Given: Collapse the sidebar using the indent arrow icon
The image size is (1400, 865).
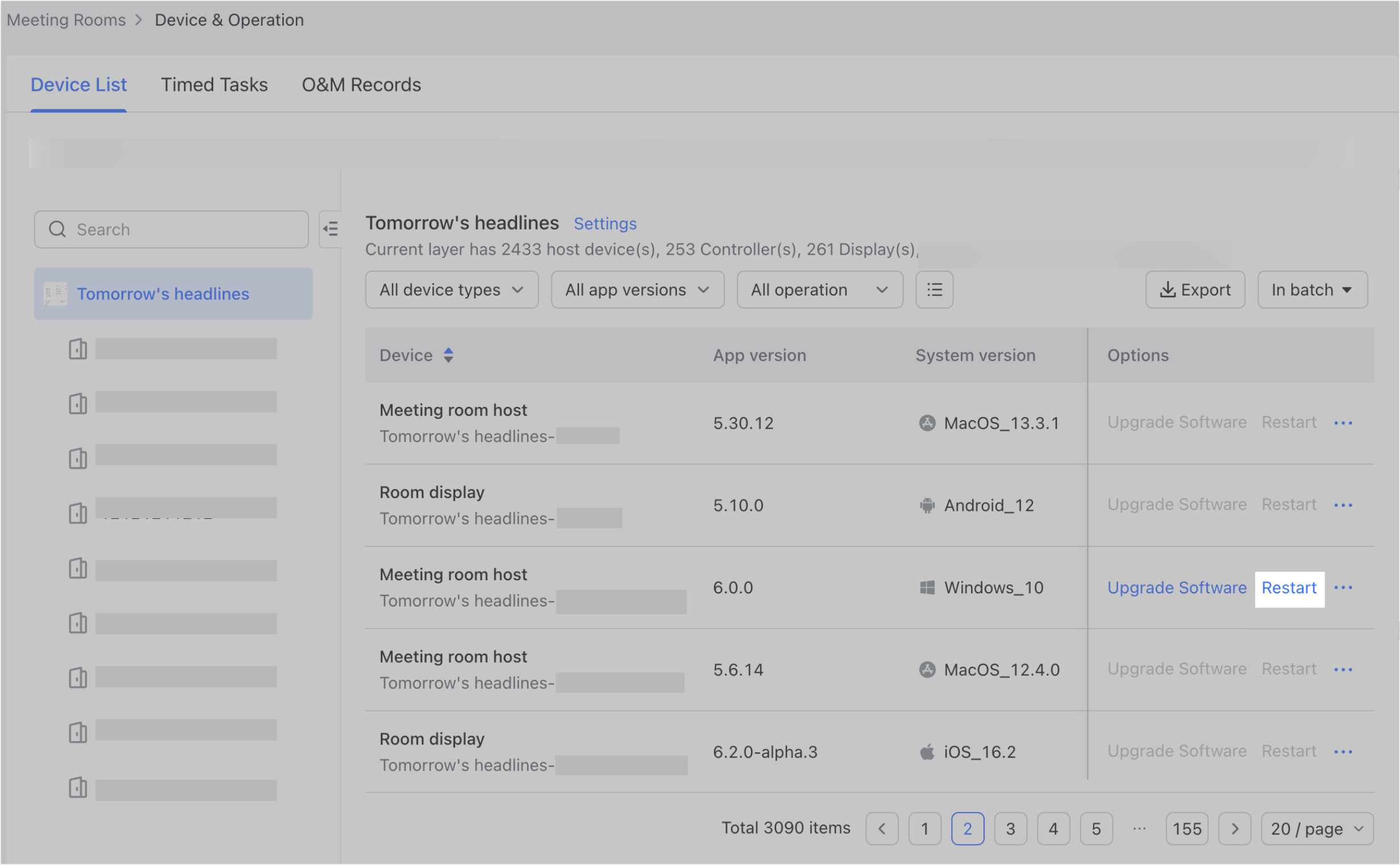Looking at the screenshot, I should tap(331, 229).
